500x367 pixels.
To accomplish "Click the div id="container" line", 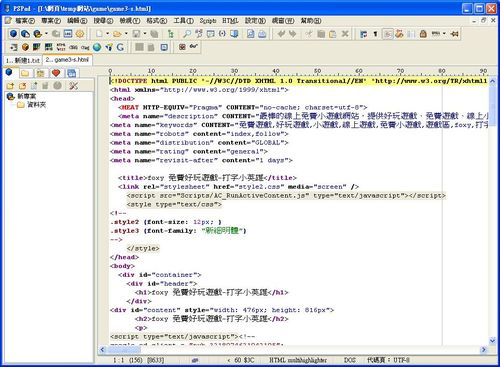I will tap(160, 275).
